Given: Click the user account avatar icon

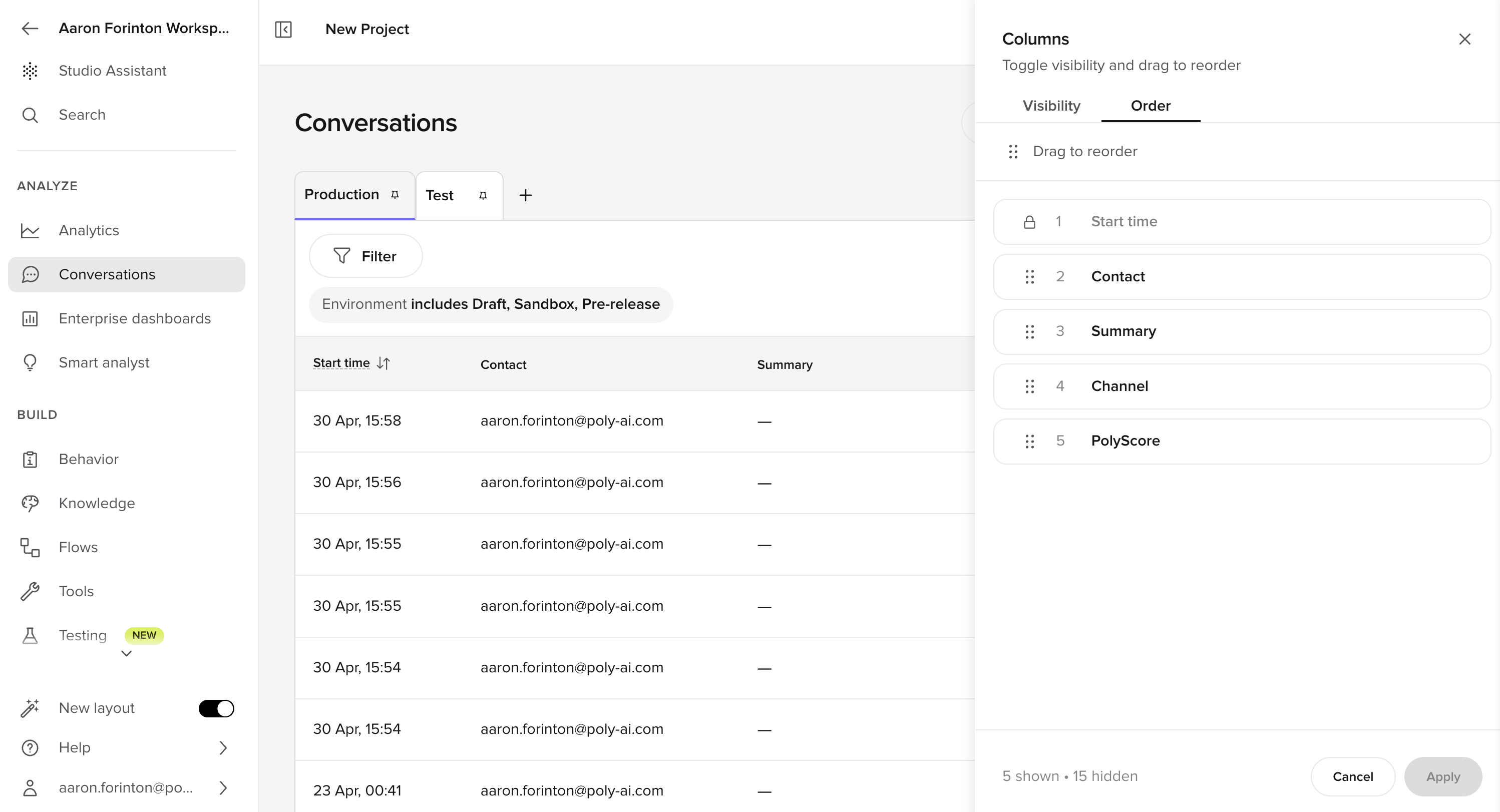Looking at the screenshot, I should [30, 788].
